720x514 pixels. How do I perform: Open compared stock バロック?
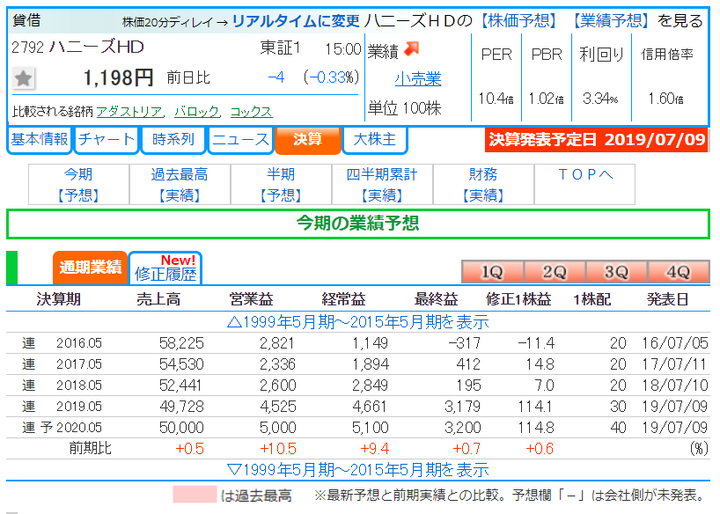point(197,112)
